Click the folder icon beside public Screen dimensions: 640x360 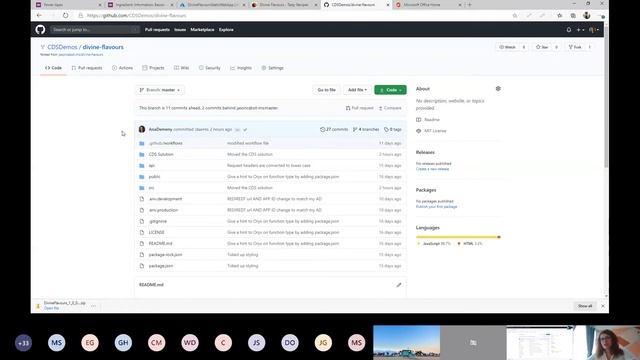pos(142,177)
